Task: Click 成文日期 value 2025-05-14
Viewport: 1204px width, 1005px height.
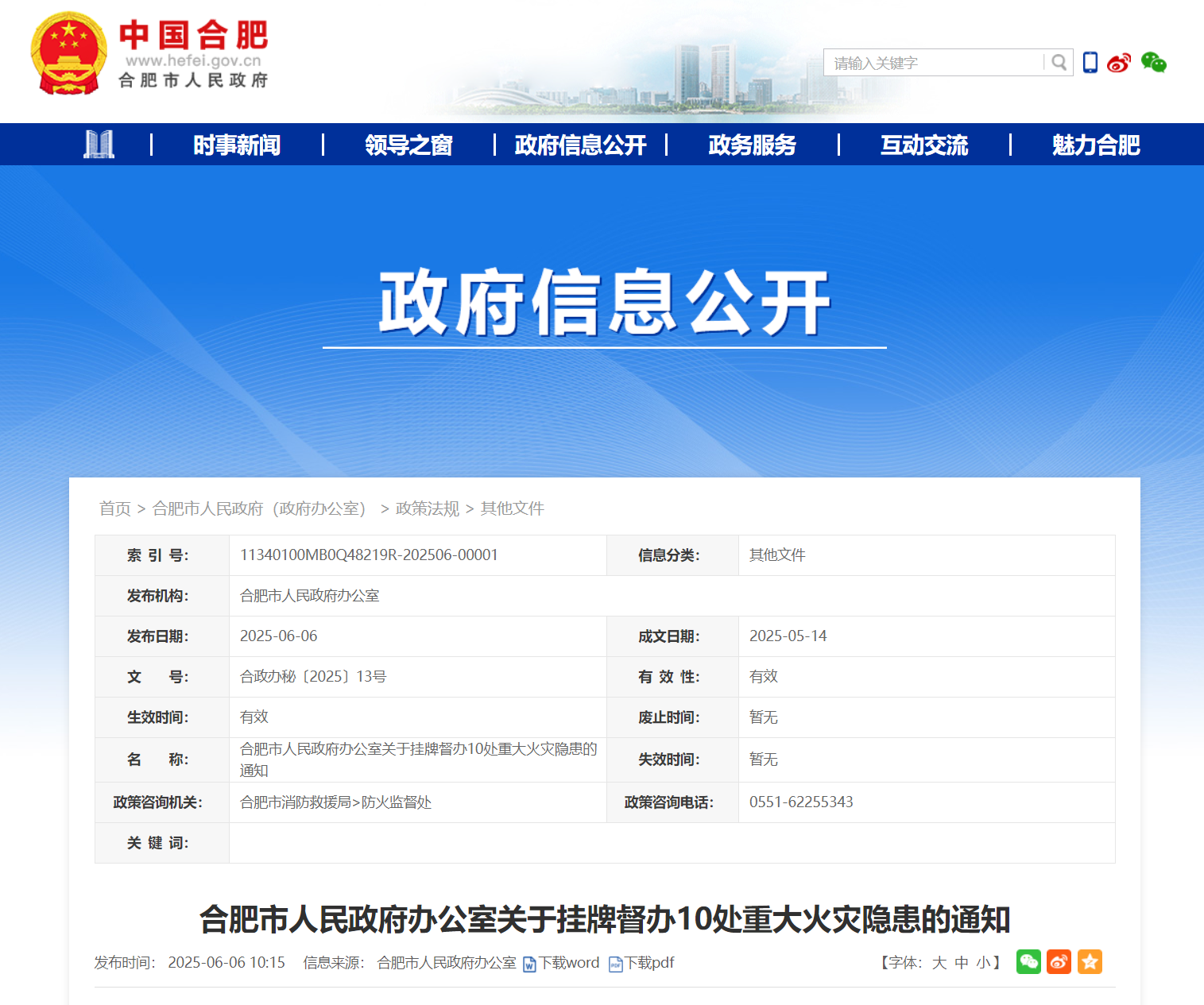Action: tap(788, 636)
